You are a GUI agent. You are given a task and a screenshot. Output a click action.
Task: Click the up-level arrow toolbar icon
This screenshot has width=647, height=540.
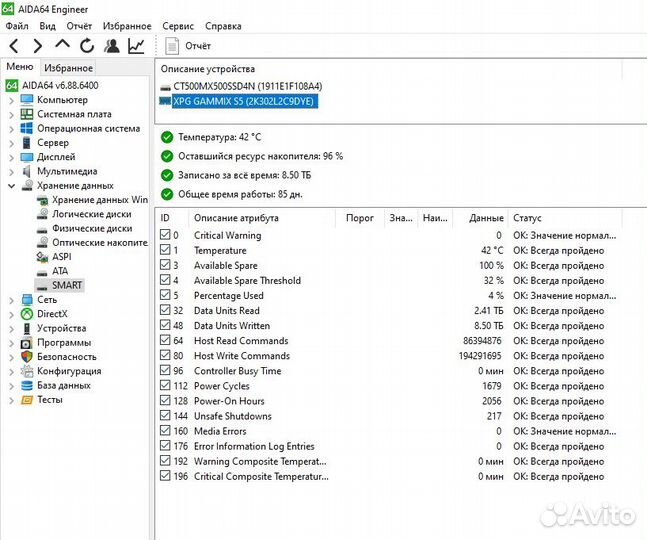click(x=62, y=45)
